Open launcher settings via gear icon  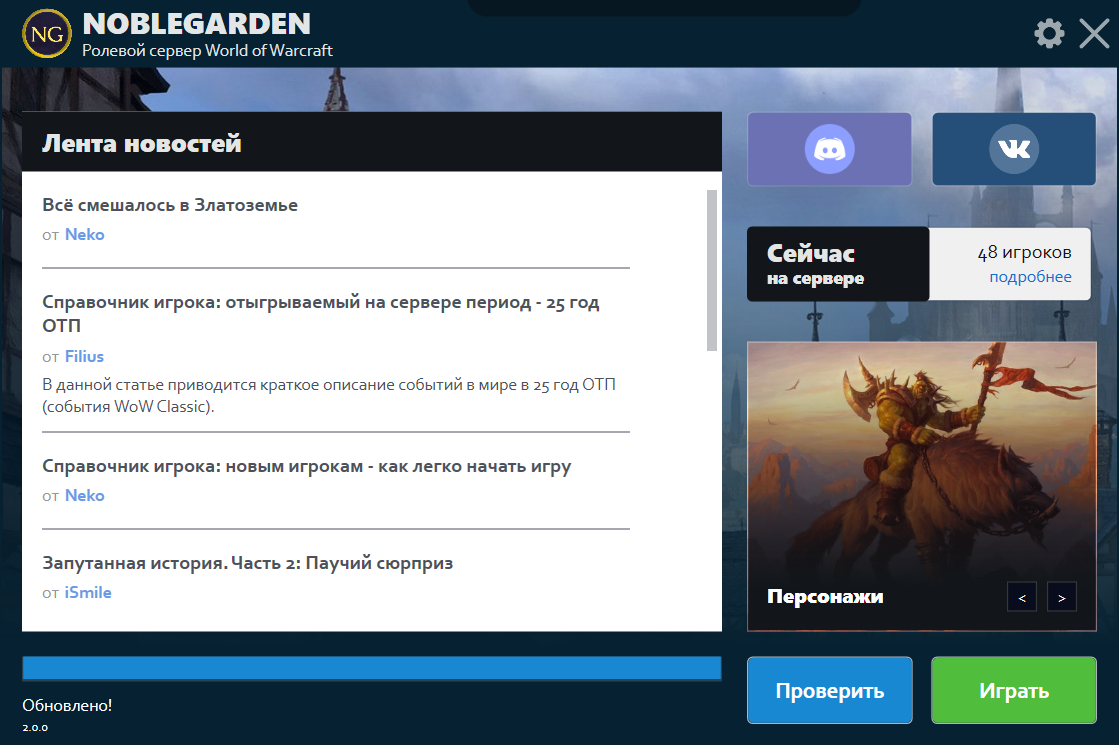pyautogui.click(x=1049, y=33)
